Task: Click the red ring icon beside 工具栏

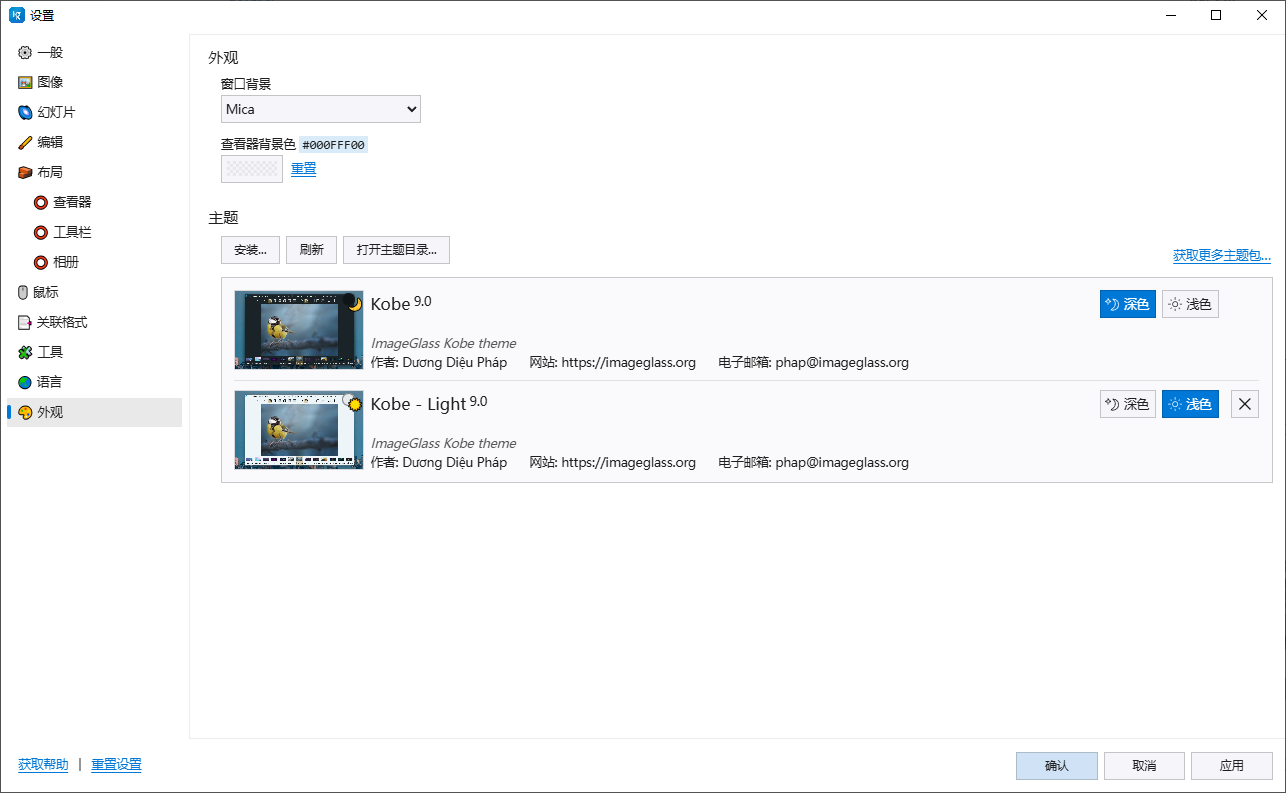Action: point(41,232)
